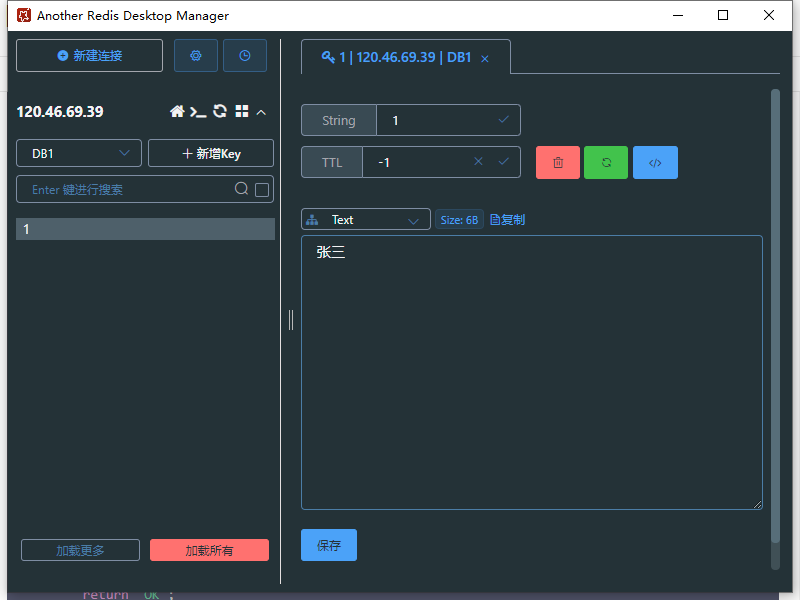Collapse connection 120.46.69.39 section

click(261, 112)
